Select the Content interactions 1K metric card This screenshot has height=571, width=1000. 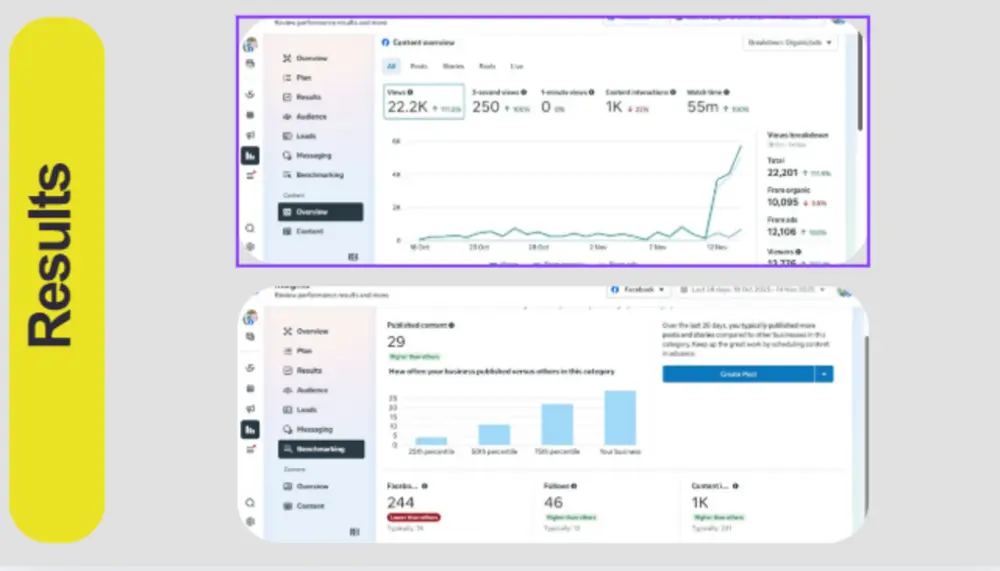tap(640, 101)
